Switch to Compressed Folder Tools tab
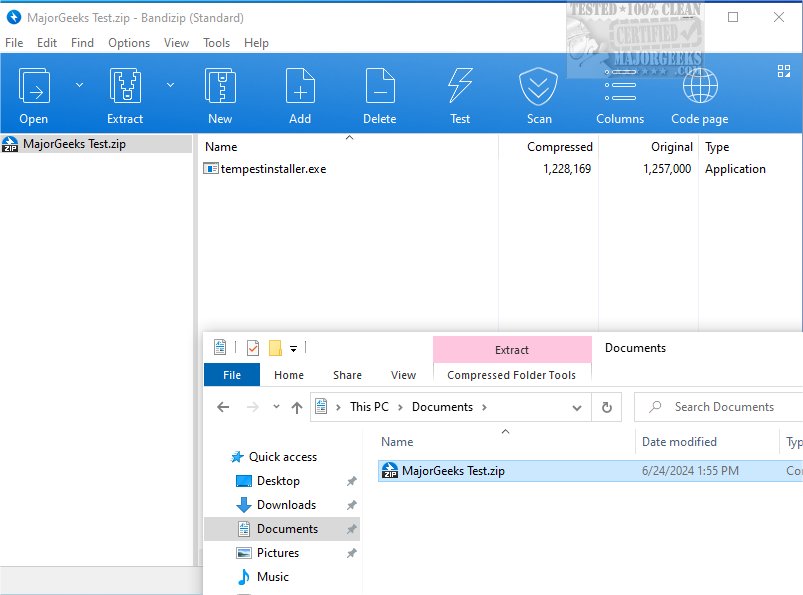Image resolution: width=803 pixels, height=595 pixels. pos(511,375)
